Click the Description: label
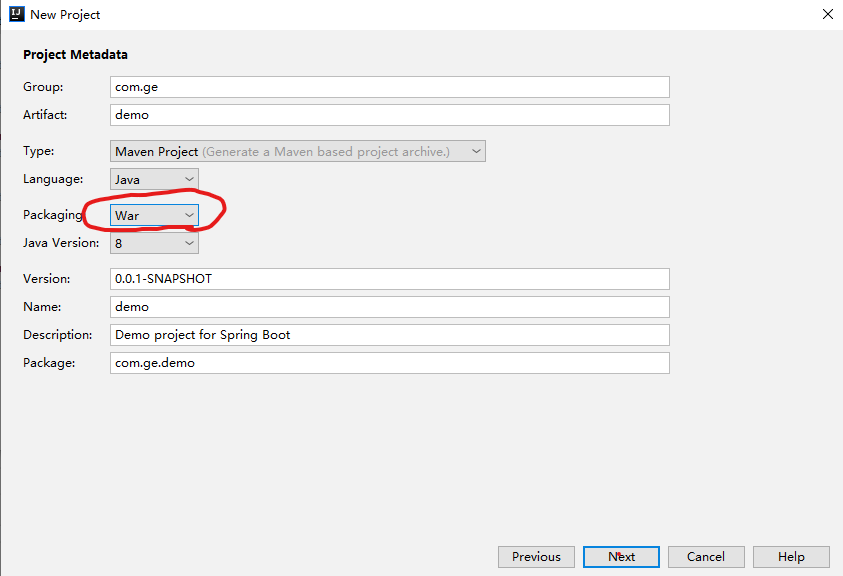The image size is (843, 576). pyautogui.click(x=58, y=335)
